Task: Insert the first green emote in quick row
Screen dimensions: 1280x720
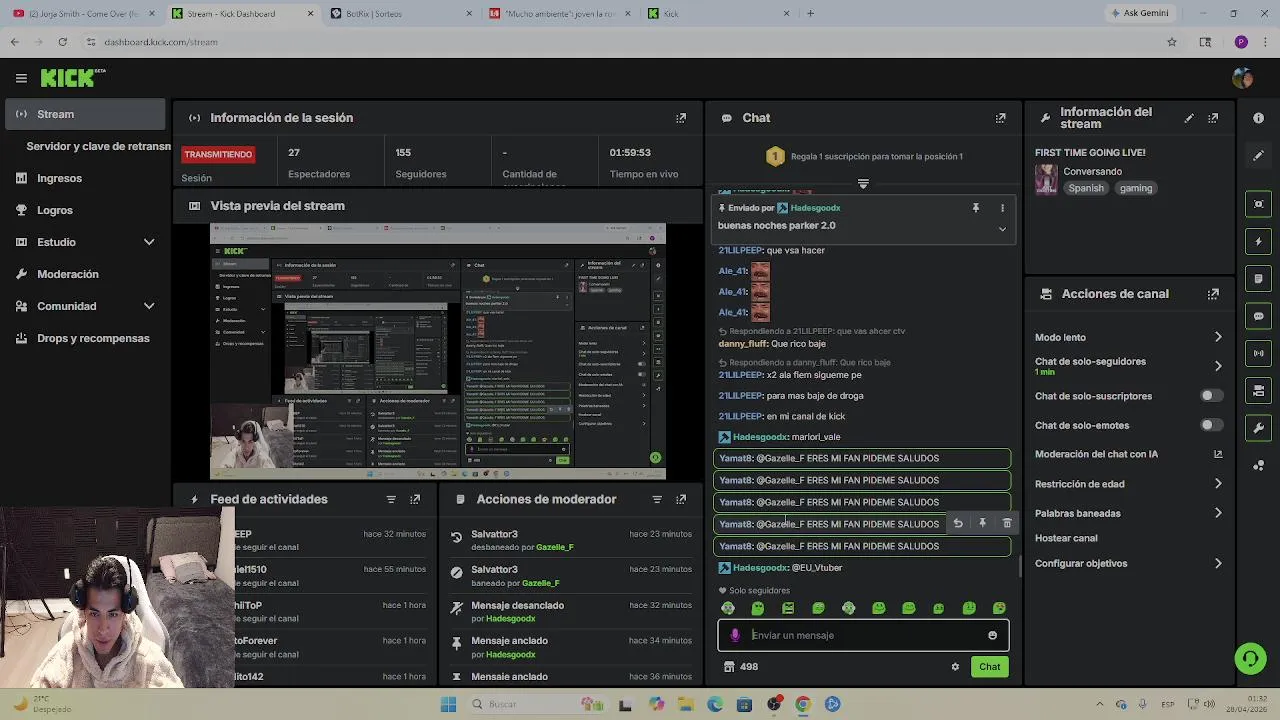Action: [x=728, y=608]
